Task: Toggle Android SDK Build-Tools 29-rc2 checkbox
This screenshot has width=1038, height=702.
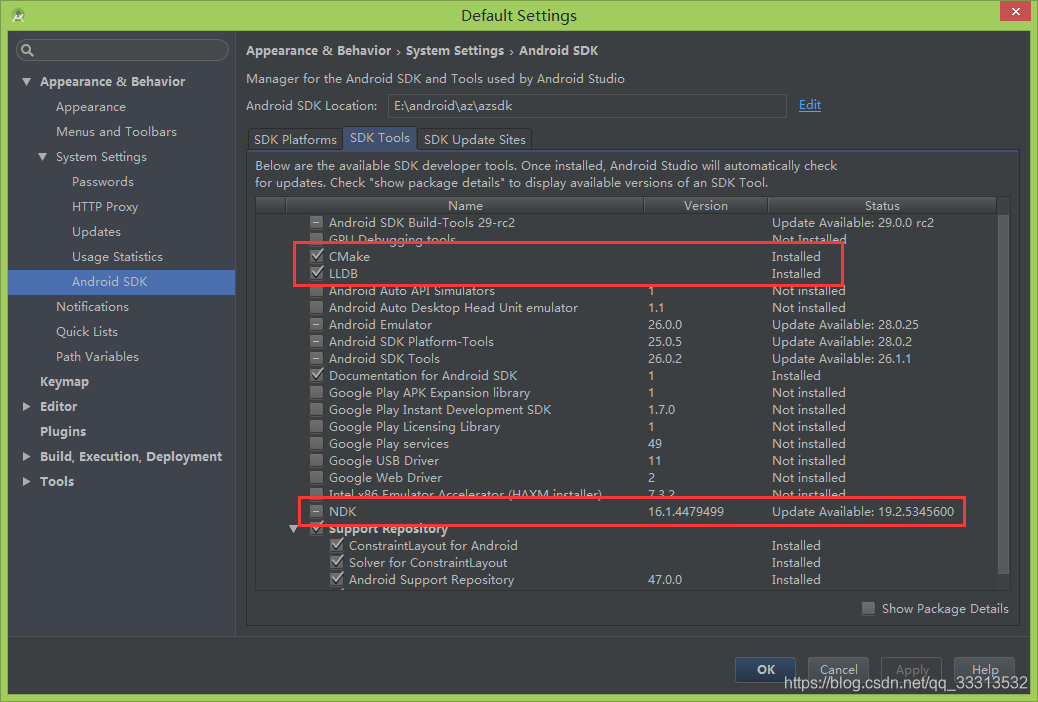Action: click(x=317, y=223)
